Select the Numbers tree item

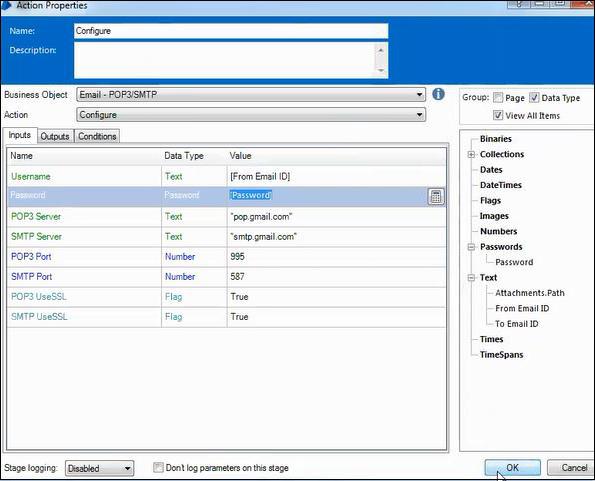tap(499, 231)
